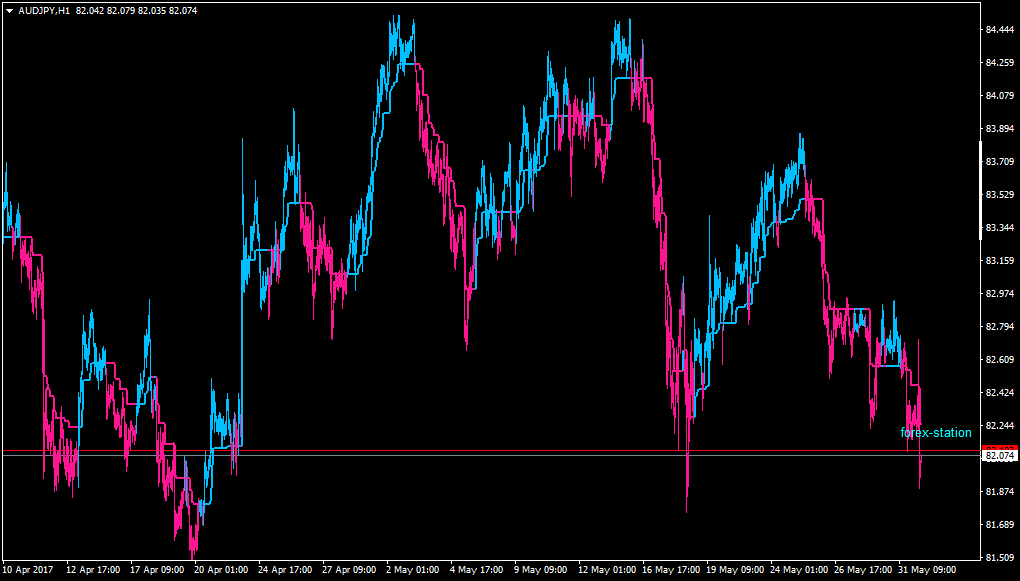Click the white vertical bar on price scale
Screen dimensions: 1020x581
(x=982, y=190)
